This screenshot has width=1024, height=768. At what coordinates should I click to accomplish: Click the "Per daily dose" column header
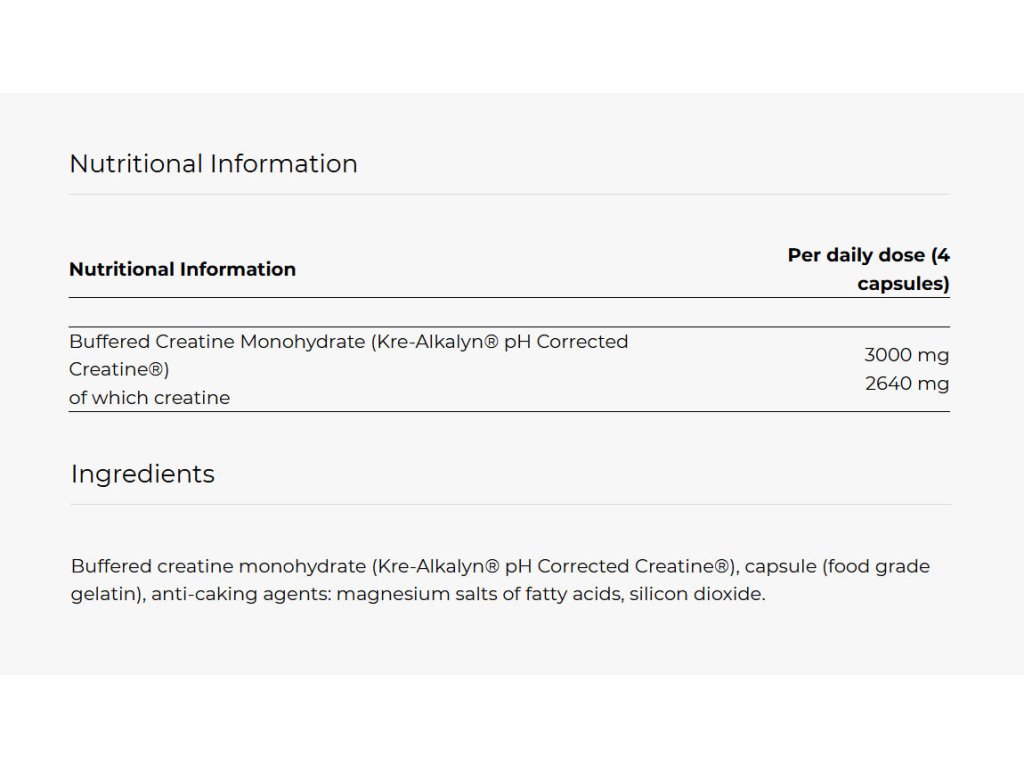[868, 255]
